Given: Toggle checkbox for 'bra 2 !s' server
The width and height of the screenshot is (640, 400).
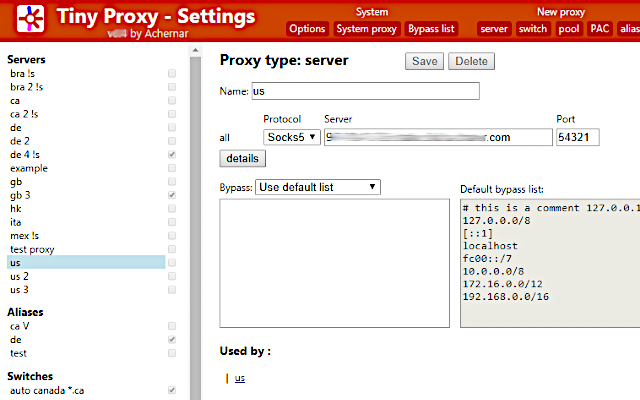Looking at the screenshot, I should [x=172, y=87].
